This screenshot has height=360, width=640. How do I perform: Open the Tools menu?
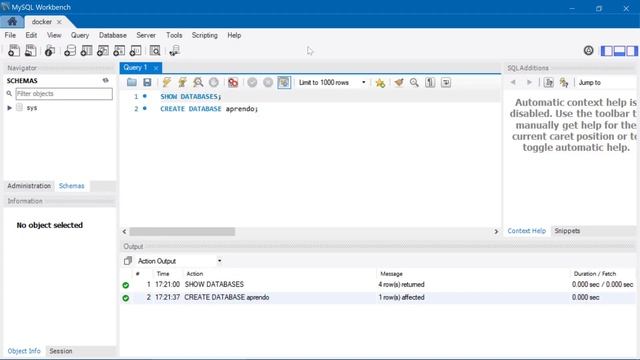point(174,35)
